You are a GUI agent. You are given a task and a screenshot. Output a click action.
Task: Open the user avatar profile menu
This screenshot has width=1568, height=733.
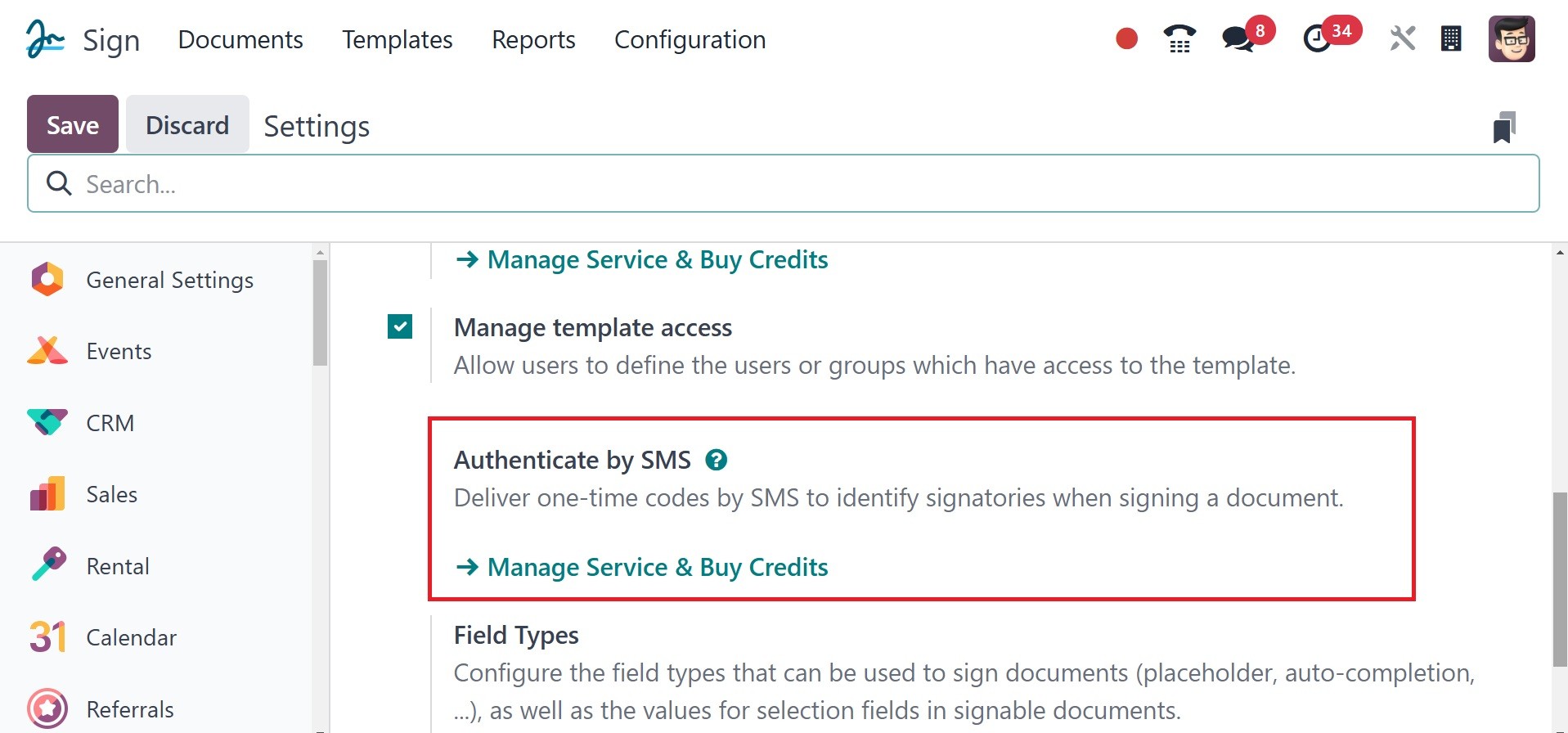point(1511,38)
